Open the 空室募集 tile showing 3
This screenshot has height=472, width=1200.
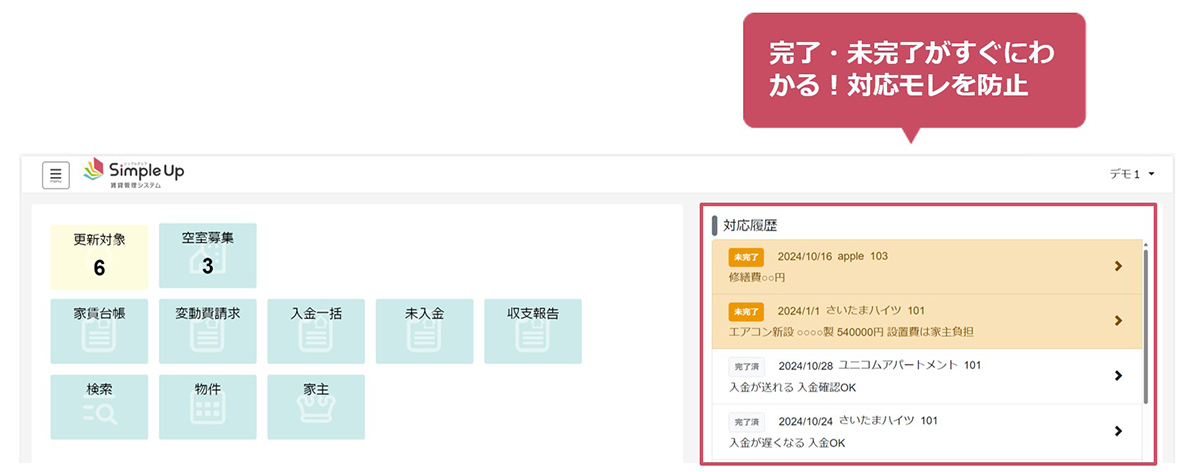tap(208, 256)
